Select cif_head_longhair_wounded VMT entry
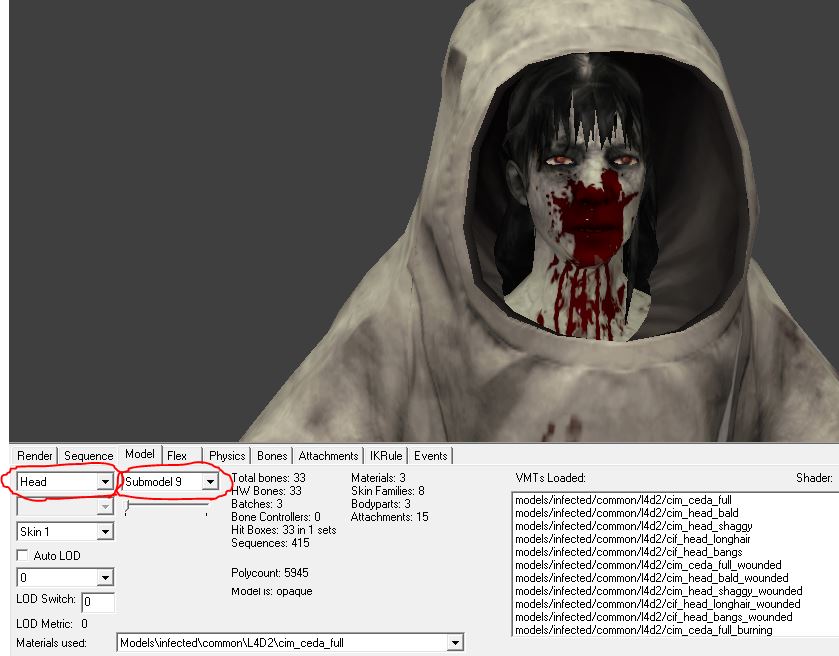The width and height of the screenshot is (839, 656). pyautogui.click(x=658, y=604)
